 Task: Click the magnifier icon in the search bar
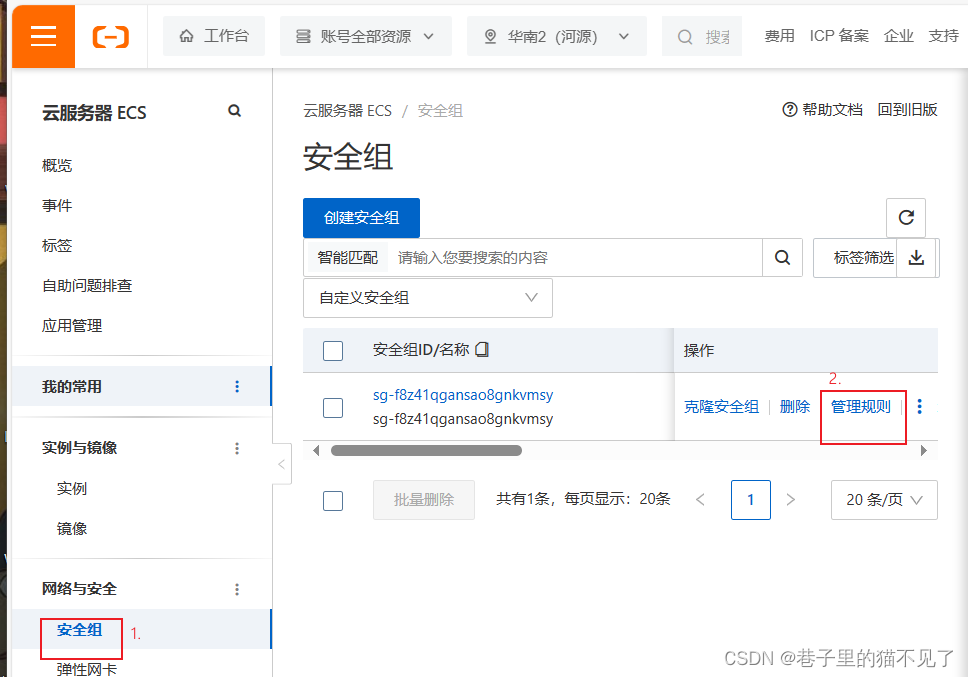pyautogui.click(x=782, y=258)
